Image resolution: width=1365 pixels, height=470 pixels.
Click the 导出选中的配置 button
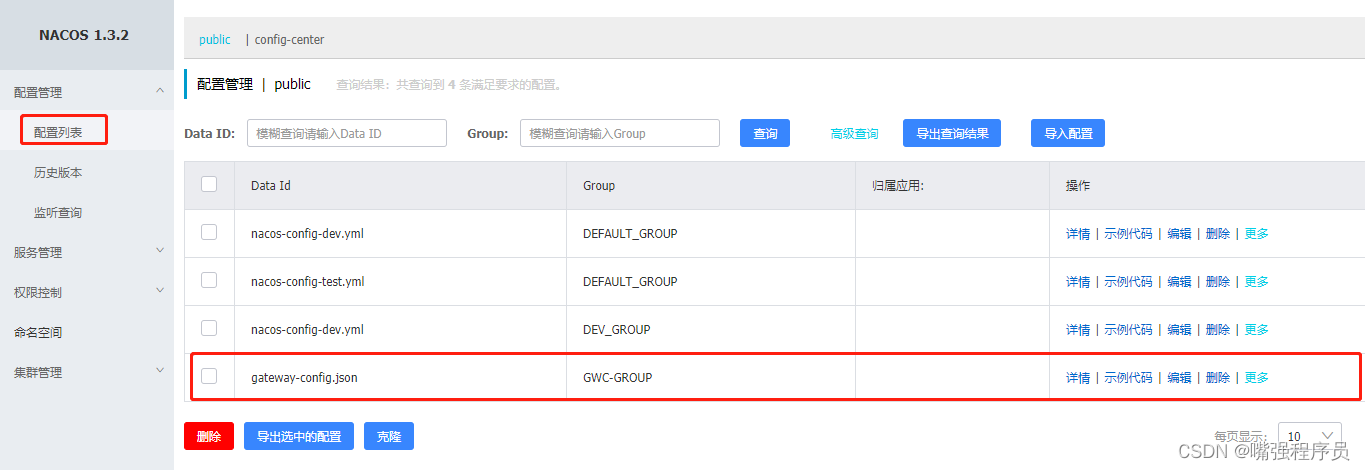299,436
